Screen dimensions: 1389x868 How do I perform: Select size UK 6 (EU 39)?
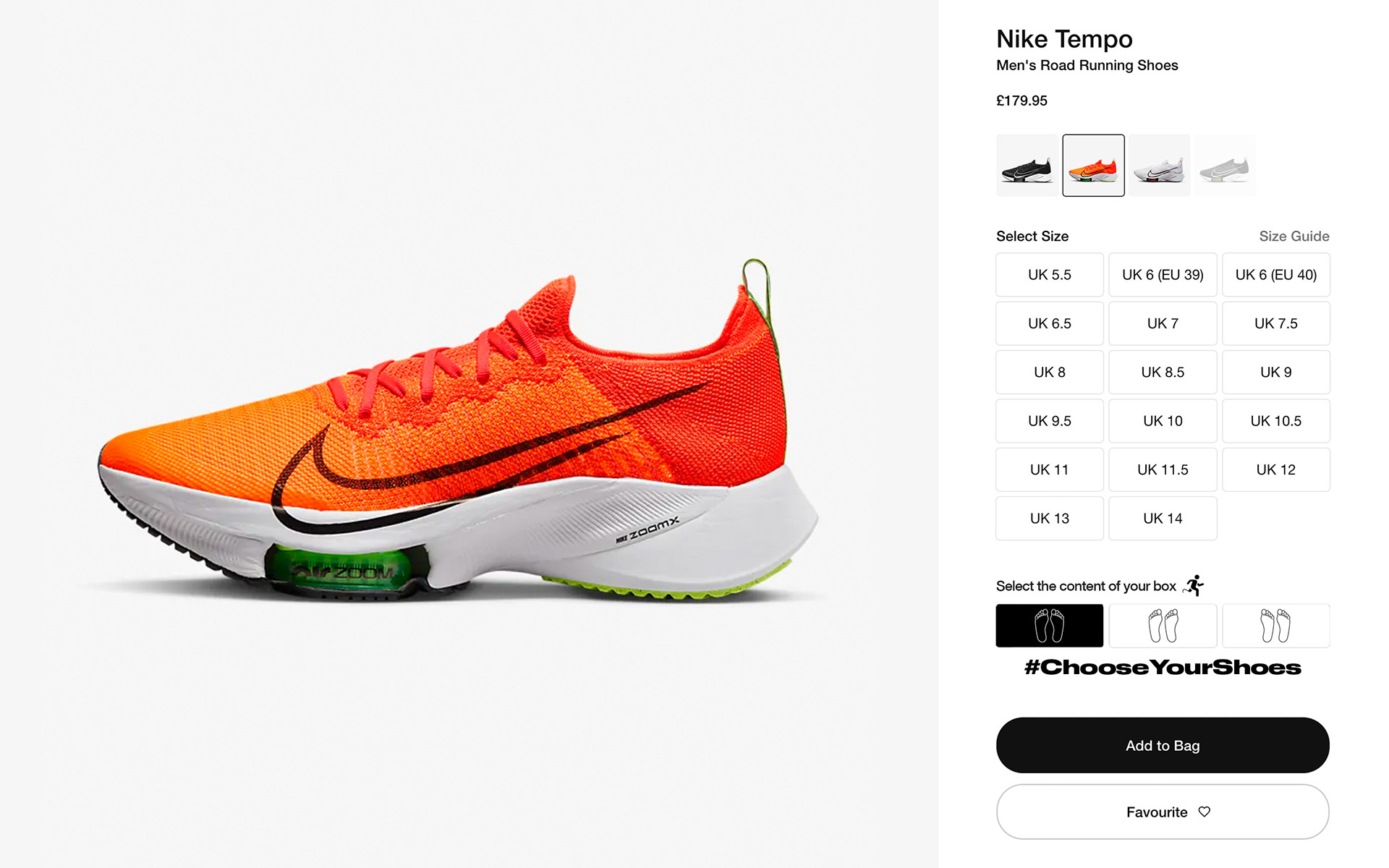1163,275
